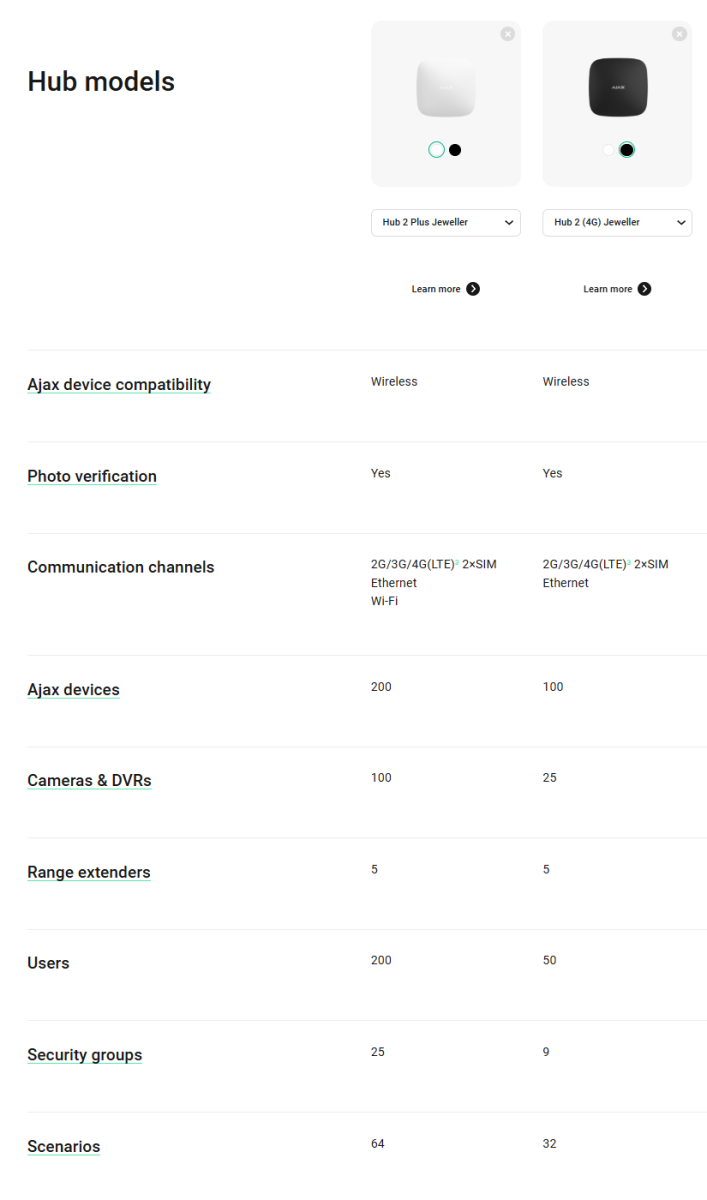The height and width of the screenshot is (1200, 707).
Task: Remove Hub 2 (4G) Jeweller from comparison
Action: (680, 34)
